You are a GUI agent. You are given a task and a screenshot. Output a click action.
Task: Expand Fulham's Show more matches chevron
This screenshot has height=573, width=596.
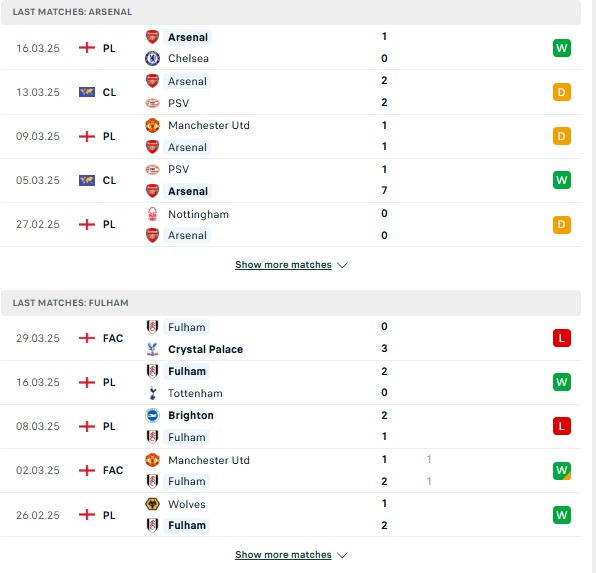point(342,555)
